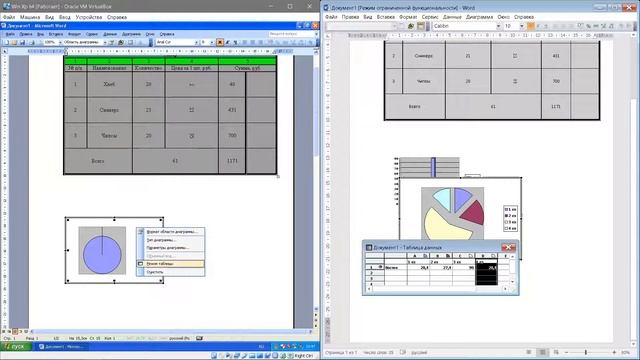Toggle Underline button in XP Word toolbar
Image resolution: width=640 pixels, height=360 pixels.
coord(235,42)
